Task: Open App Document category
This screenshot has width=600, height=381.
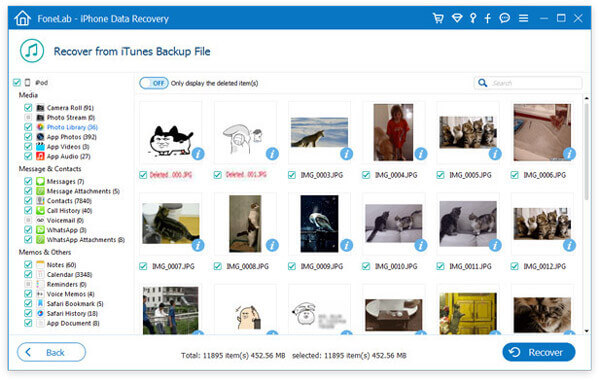Action: tap(73, 323)
